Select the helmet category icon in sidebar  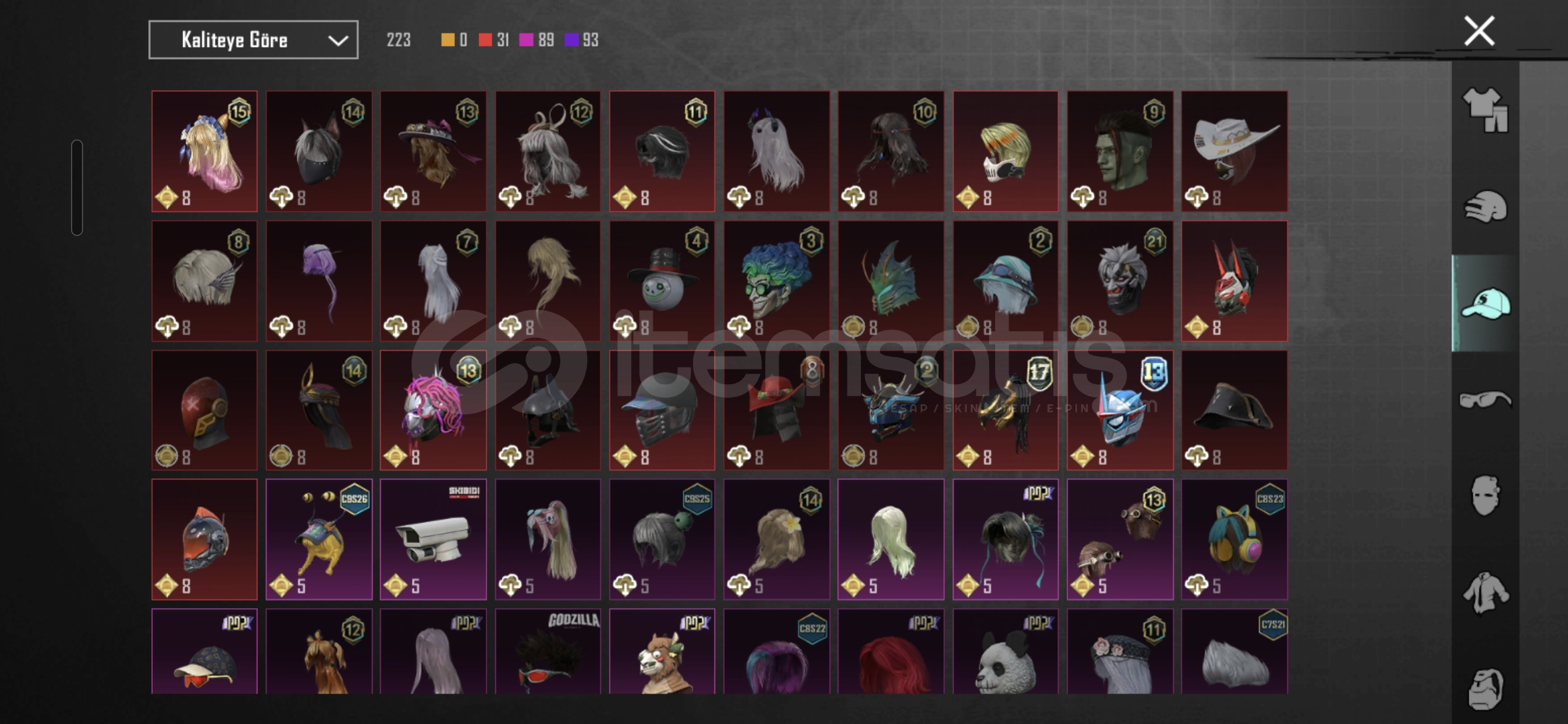click(x=1485, y=206)
